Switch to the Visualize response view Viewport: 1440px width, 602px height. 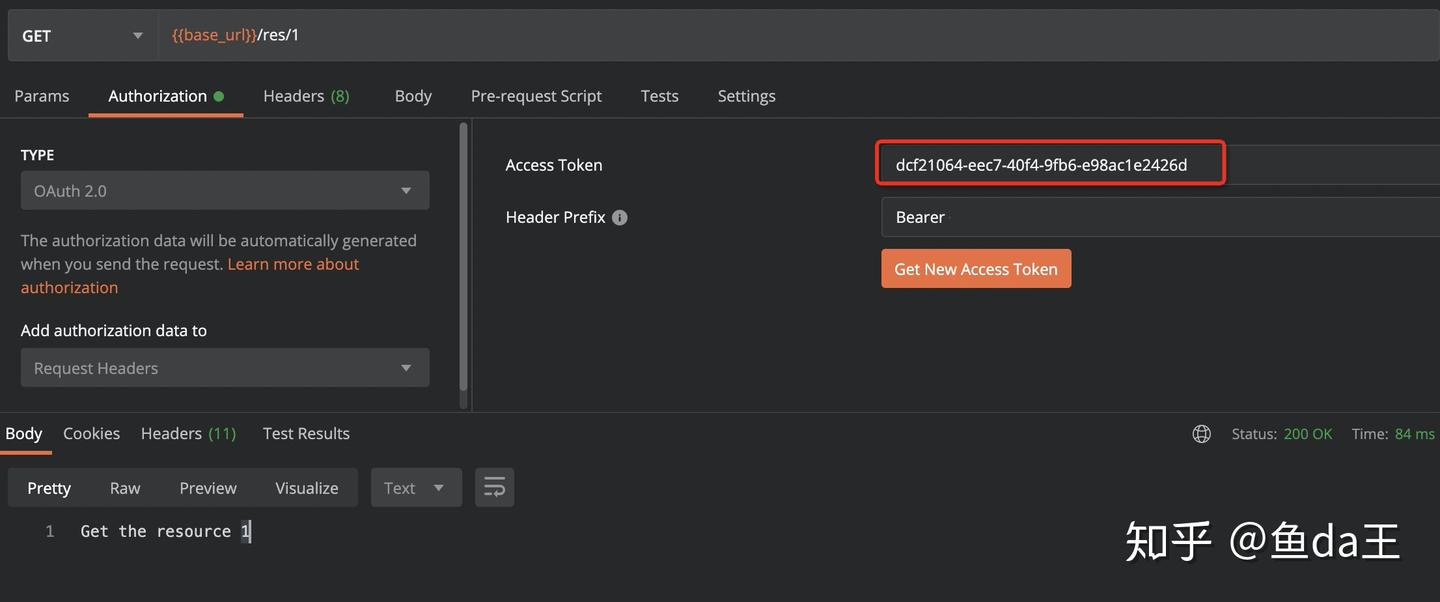[306, 487]
